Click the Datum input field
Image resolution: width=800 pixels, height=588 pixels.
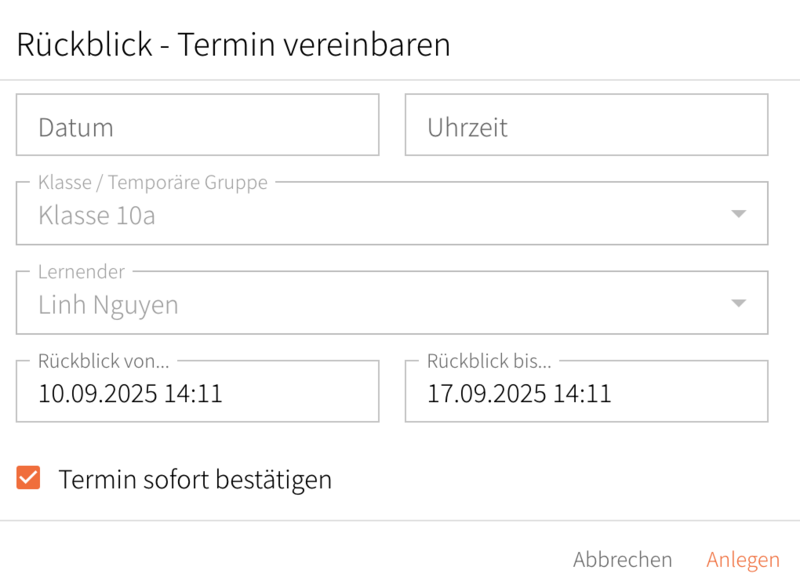click(197, 126)
